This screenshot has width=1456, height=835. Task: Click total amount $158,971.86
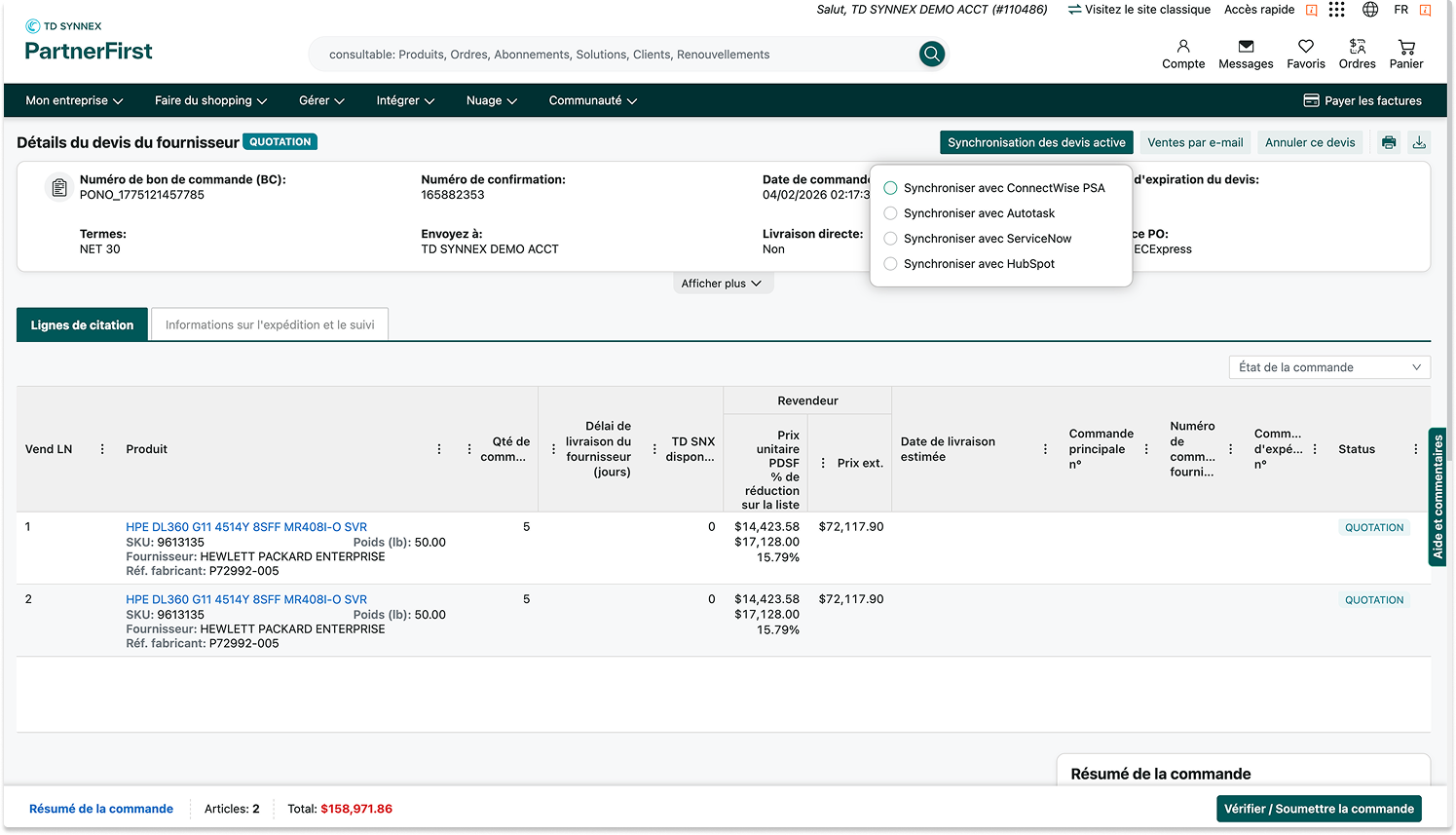click(356, 809)
